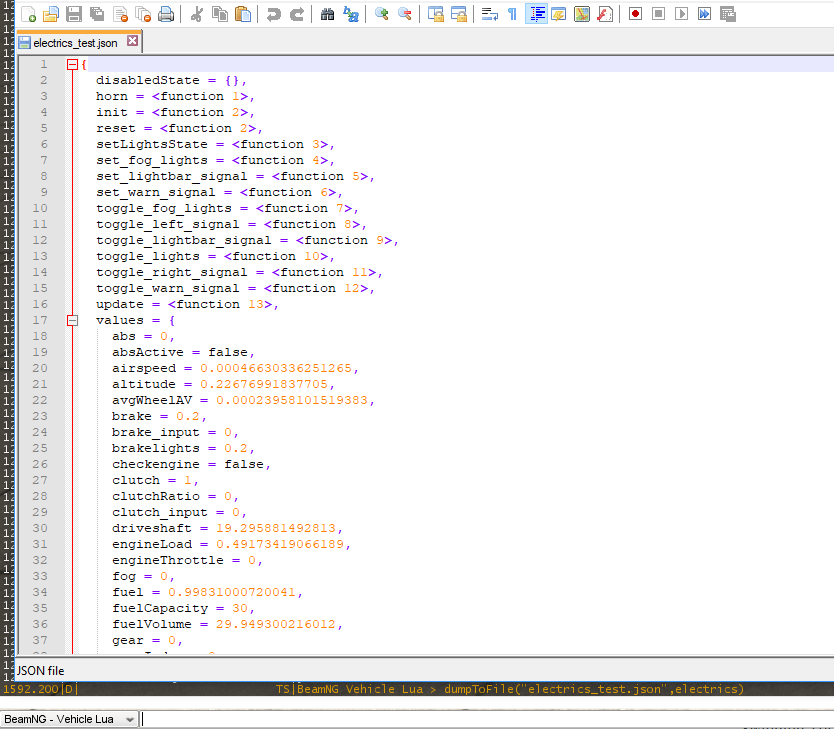Create a new file with toolbar icon
This screenshot has height=729, width=834.
pos(28,14)
